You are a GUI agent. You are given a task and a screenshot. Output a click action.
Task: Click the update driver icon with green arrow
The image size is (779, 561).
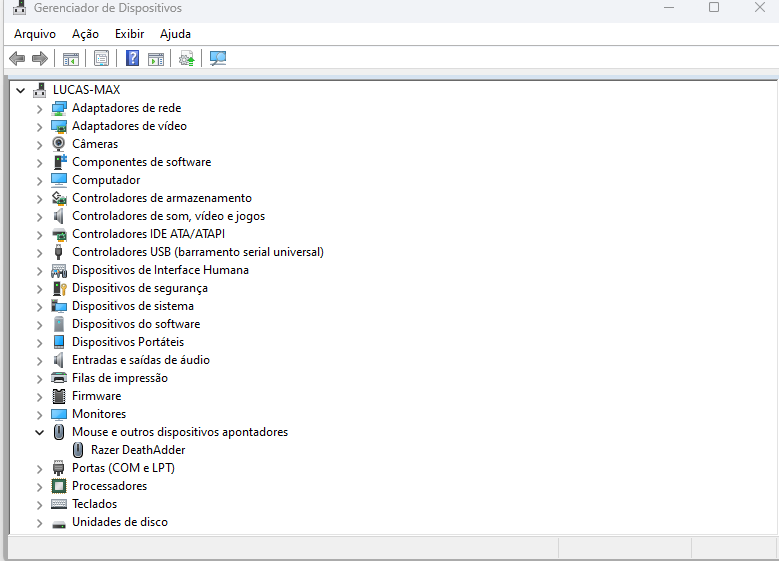[186, 59]
